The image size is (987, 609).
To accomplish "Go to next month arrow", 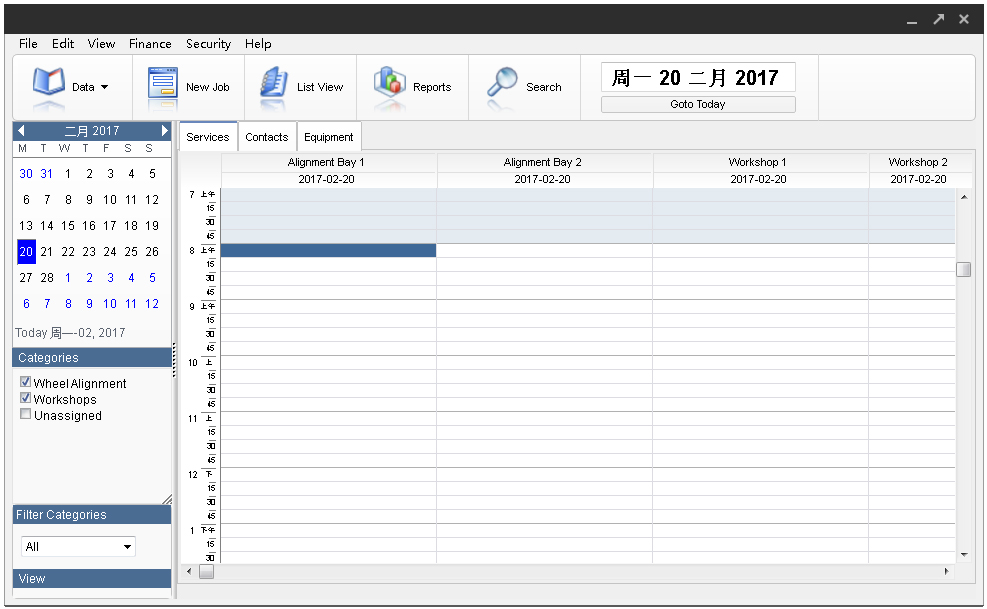I will tap(164, 130).
